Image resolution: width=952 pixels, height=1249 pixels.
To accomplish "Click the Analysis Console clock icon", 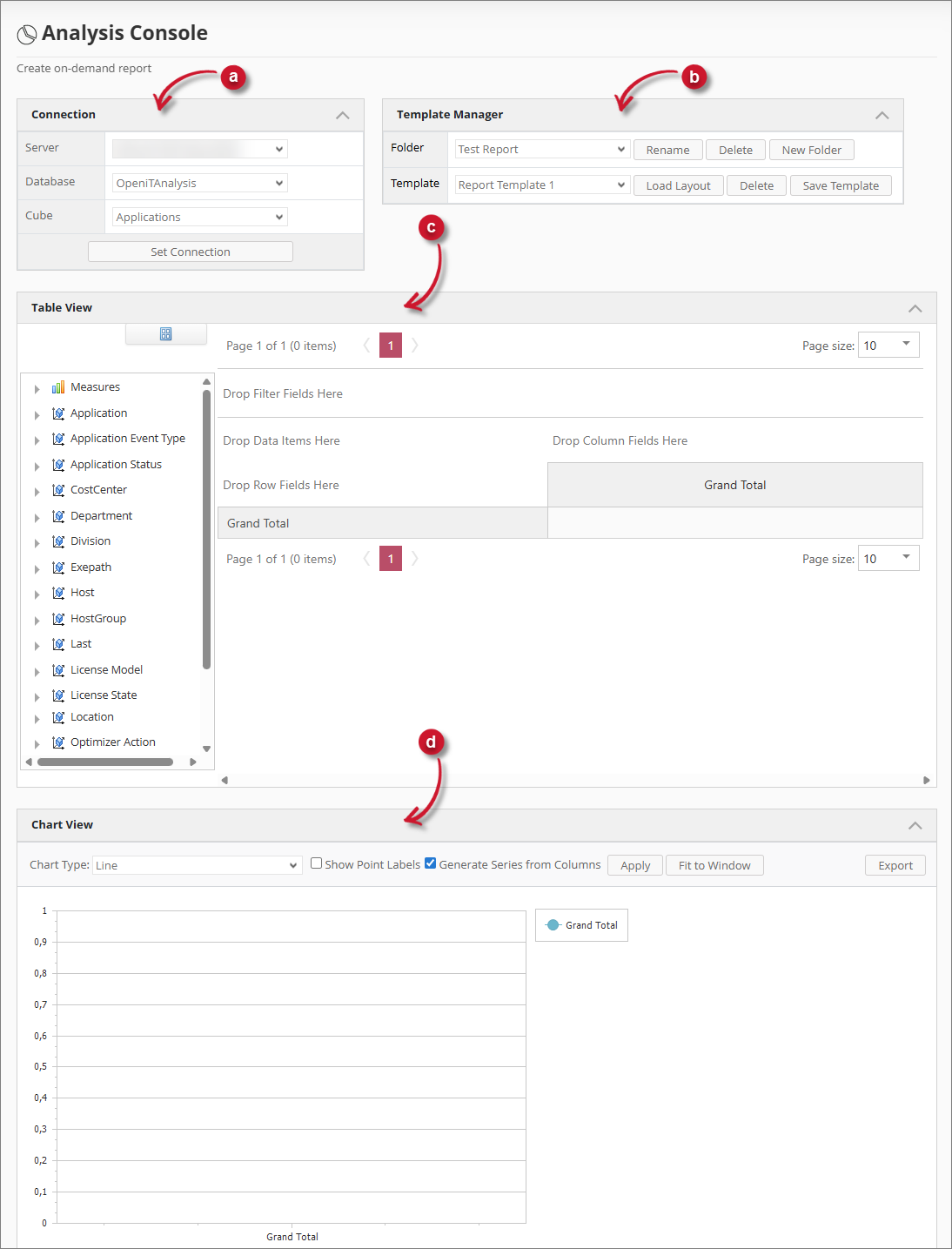I will coord(27,33).
